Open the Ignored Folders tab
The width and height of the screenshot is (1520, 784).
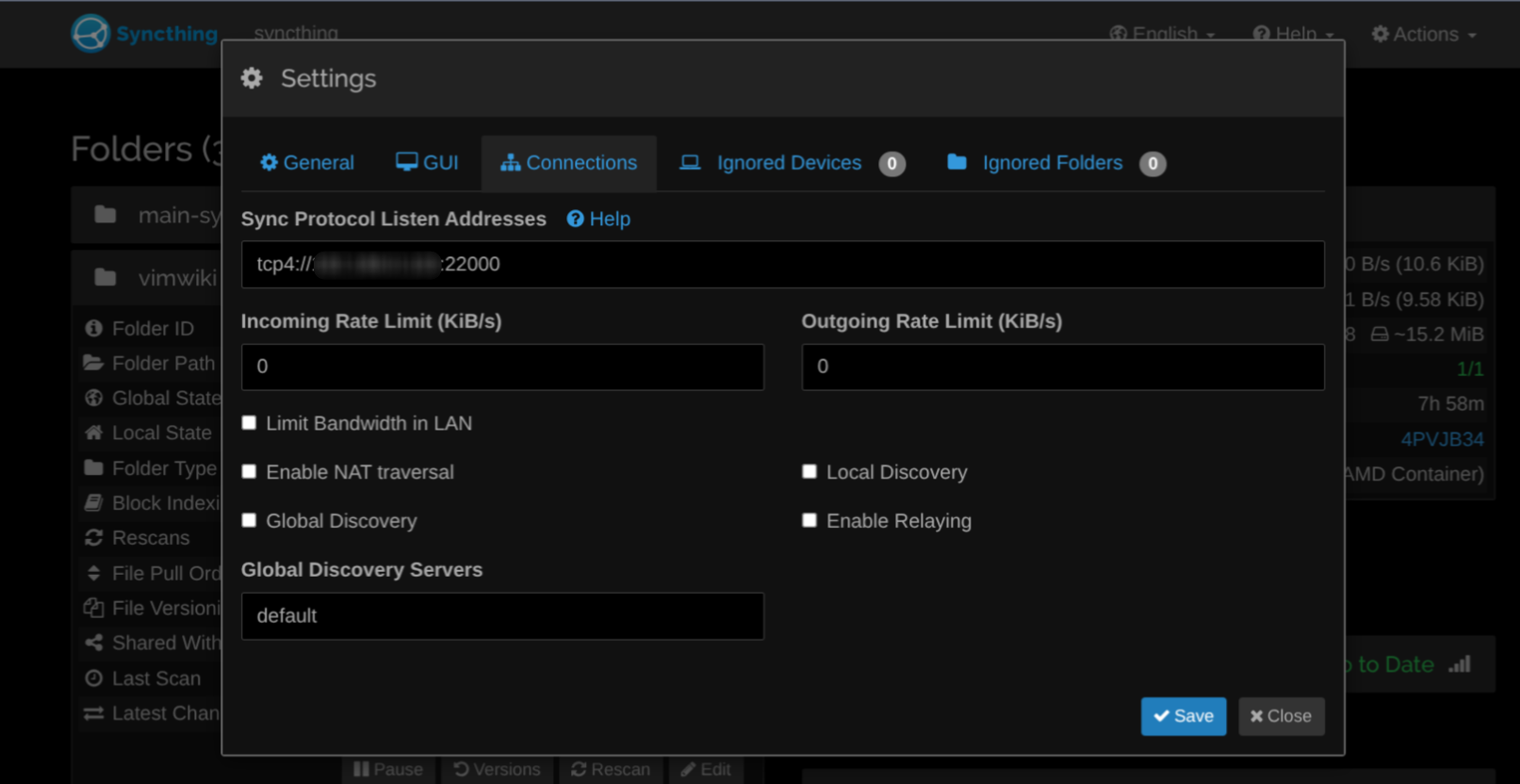1055,163
